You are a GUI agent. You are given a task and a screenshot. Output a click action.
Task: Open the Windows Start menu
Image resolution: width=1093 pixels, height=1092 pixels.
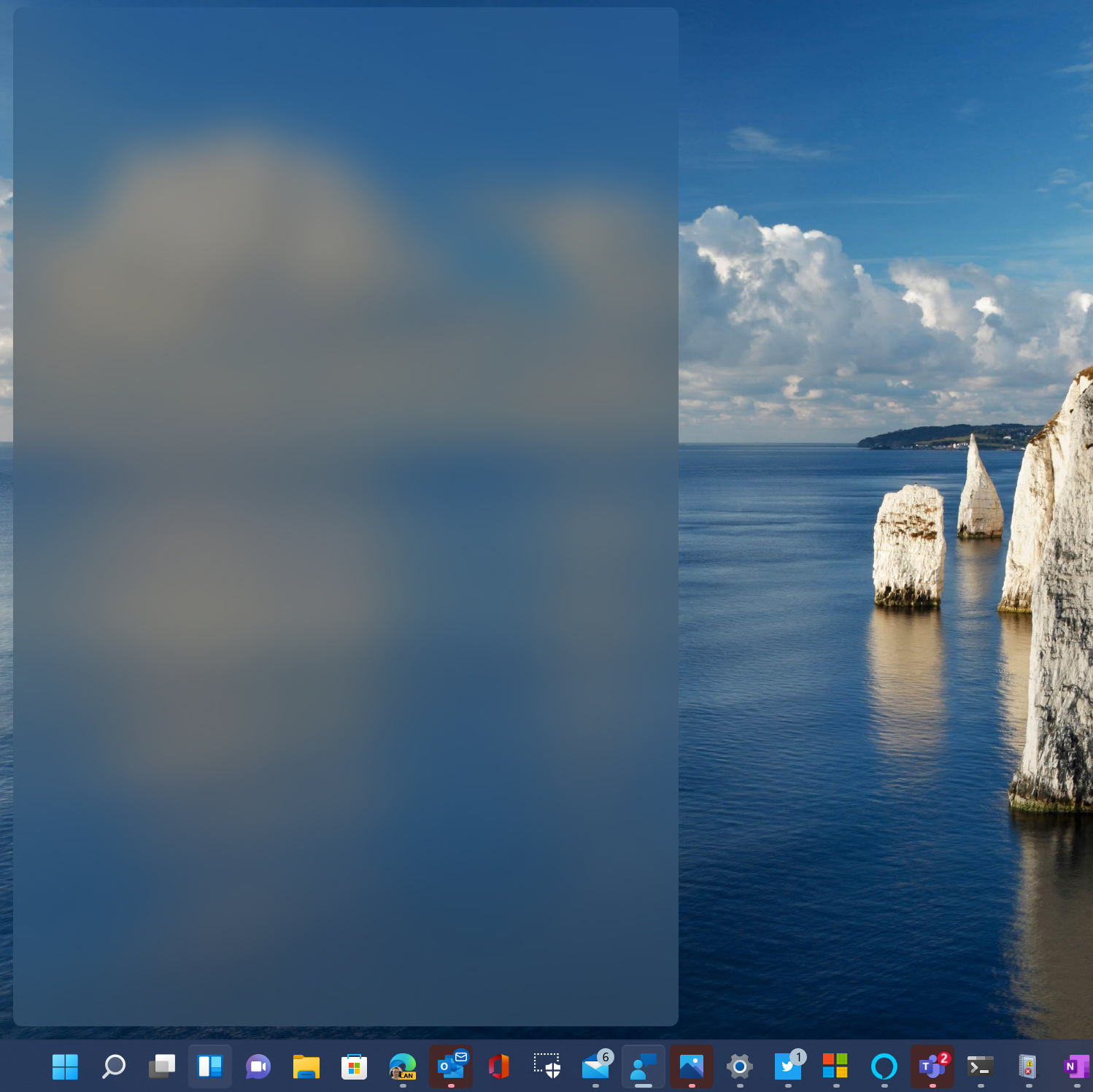pos(65,1066)
